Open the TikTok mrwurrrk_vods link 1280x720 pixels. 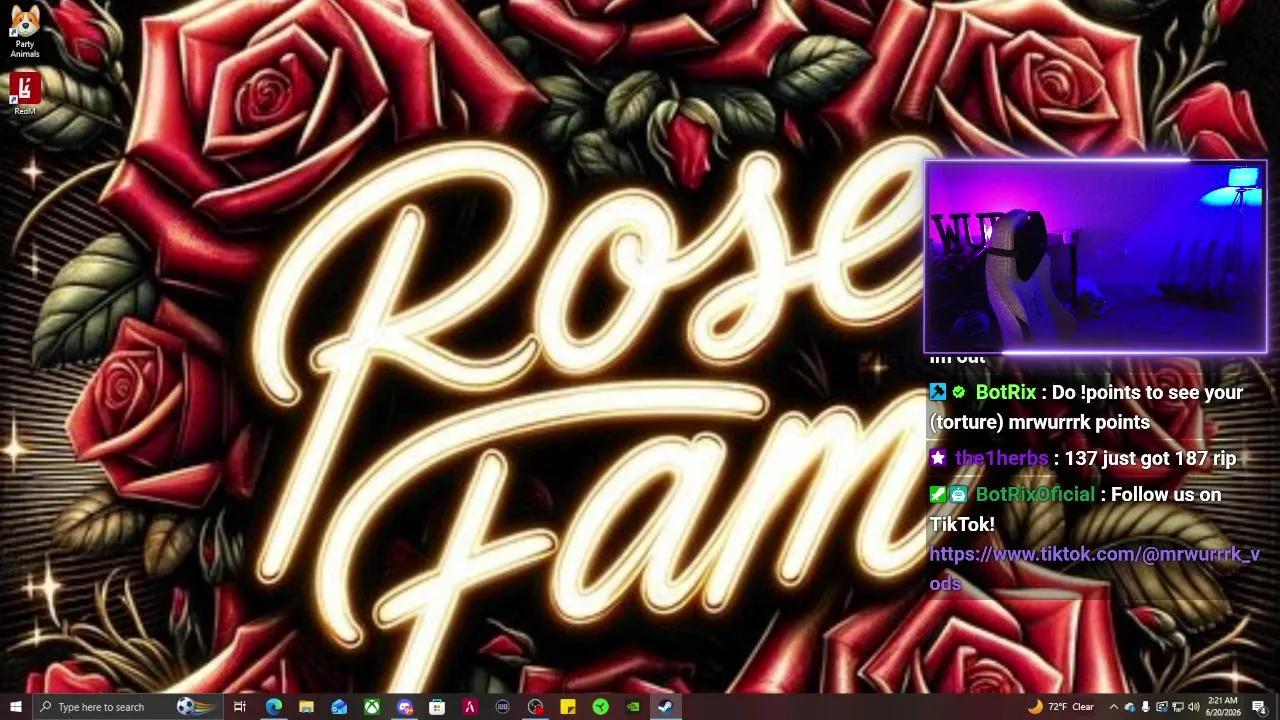pyautogui.click(x=1095, y=568)
